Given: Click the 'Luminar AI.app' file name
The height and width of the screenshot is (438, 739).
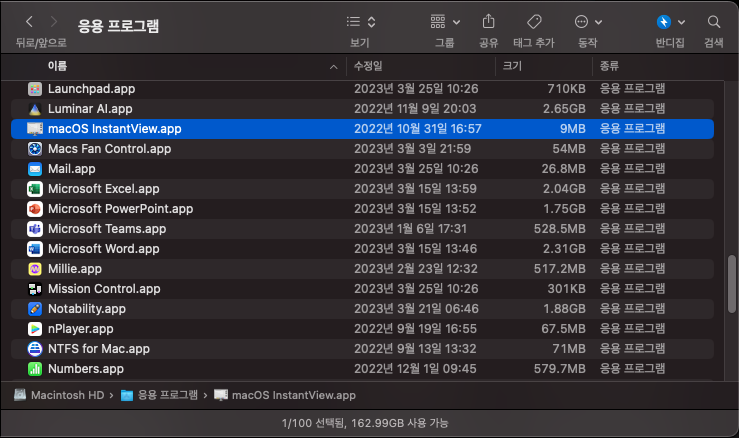Looking at the screenshot, I should pyautogui.click(x=90, y=109).
